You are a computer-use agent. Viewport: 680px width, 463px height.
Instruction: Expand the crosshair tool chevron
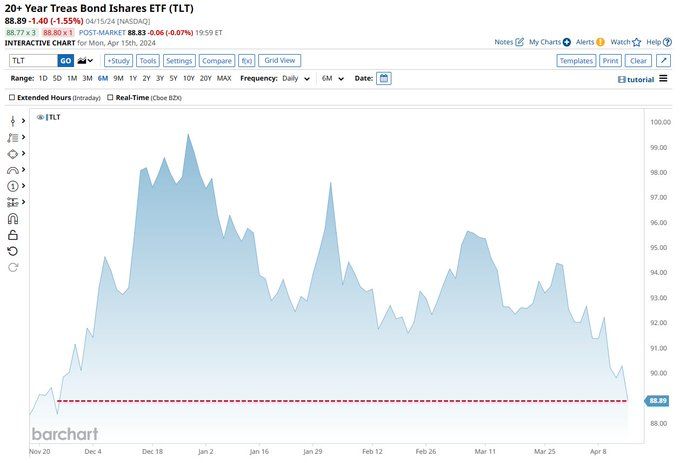click(23, 121)
